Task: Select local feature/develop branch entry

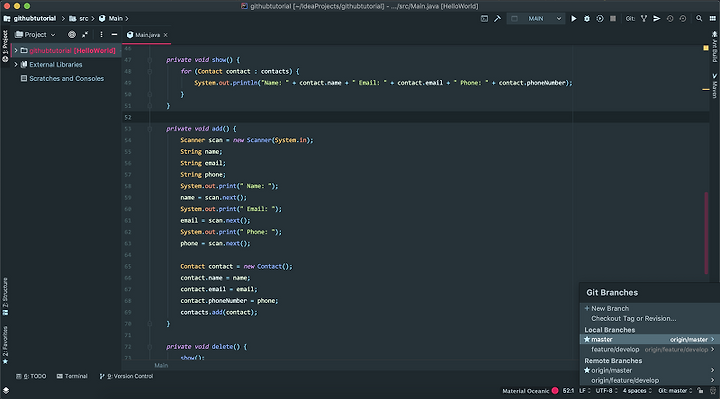Action: pyautogui.click(x=650, y=349)
